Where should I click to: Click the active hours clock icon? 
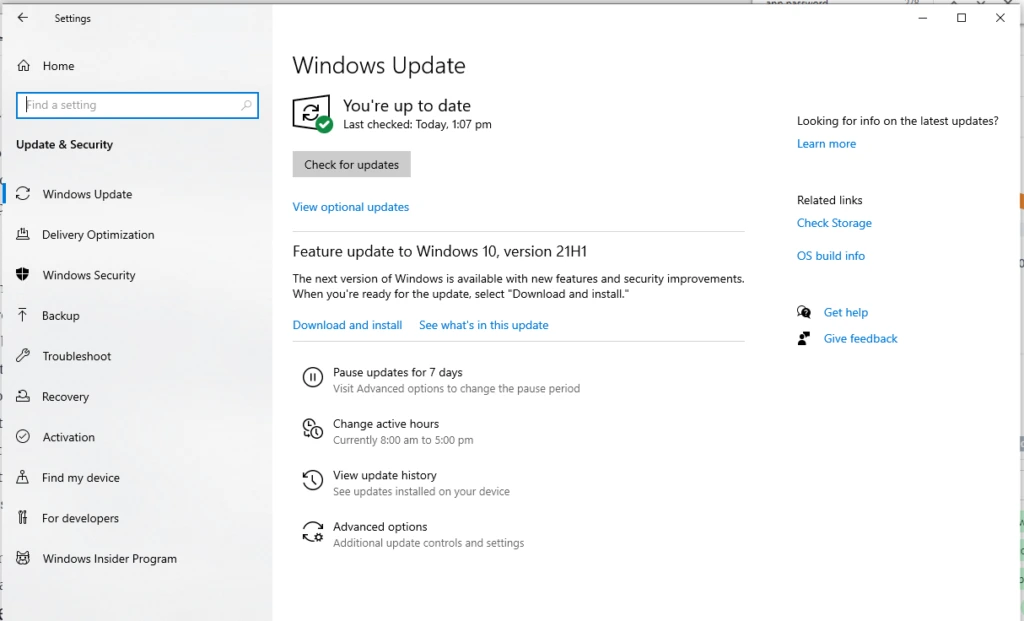click(x=312, y=428)
